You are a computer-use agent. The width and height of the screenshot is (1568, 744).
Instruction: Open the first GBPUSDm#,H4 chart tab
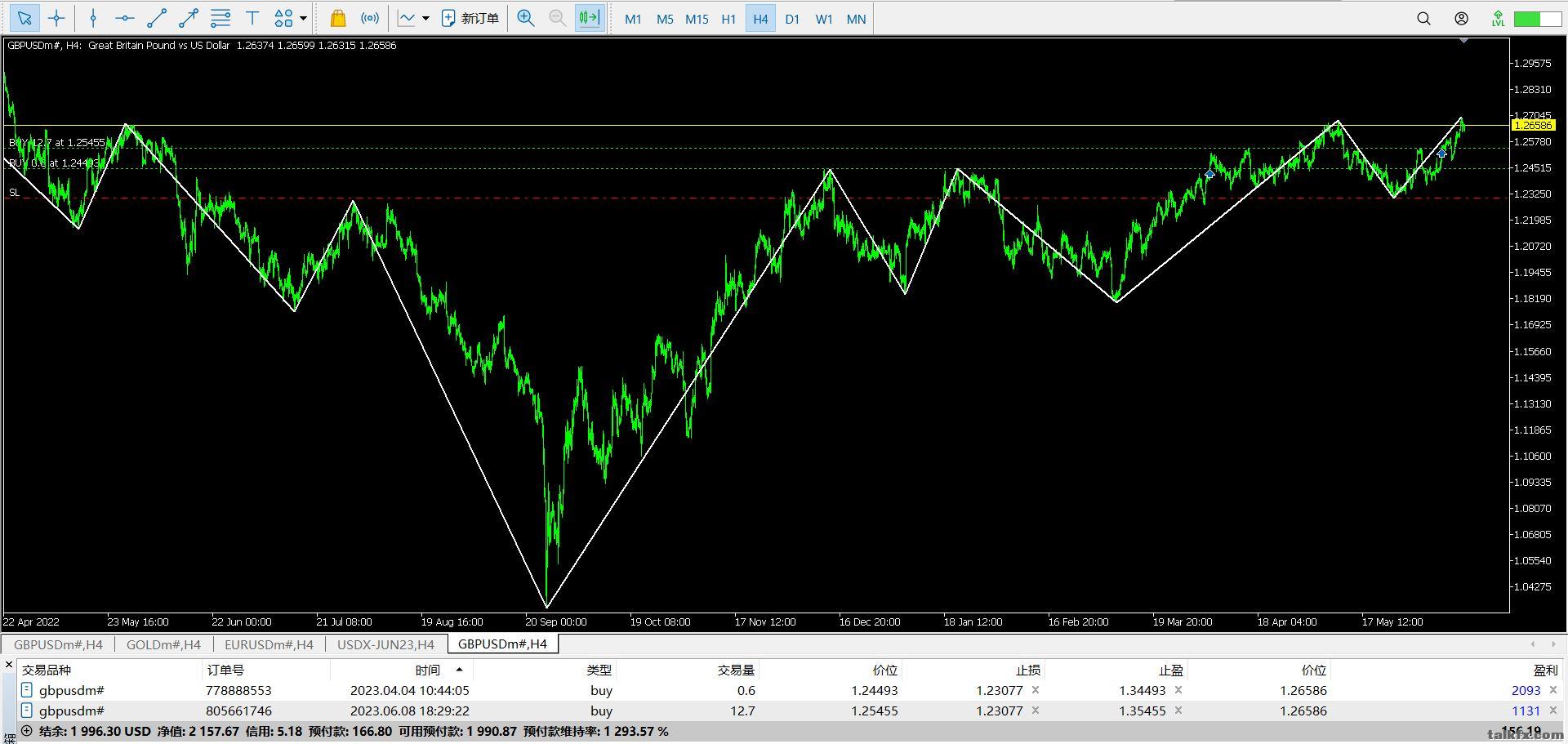click(x=58, y=644)
